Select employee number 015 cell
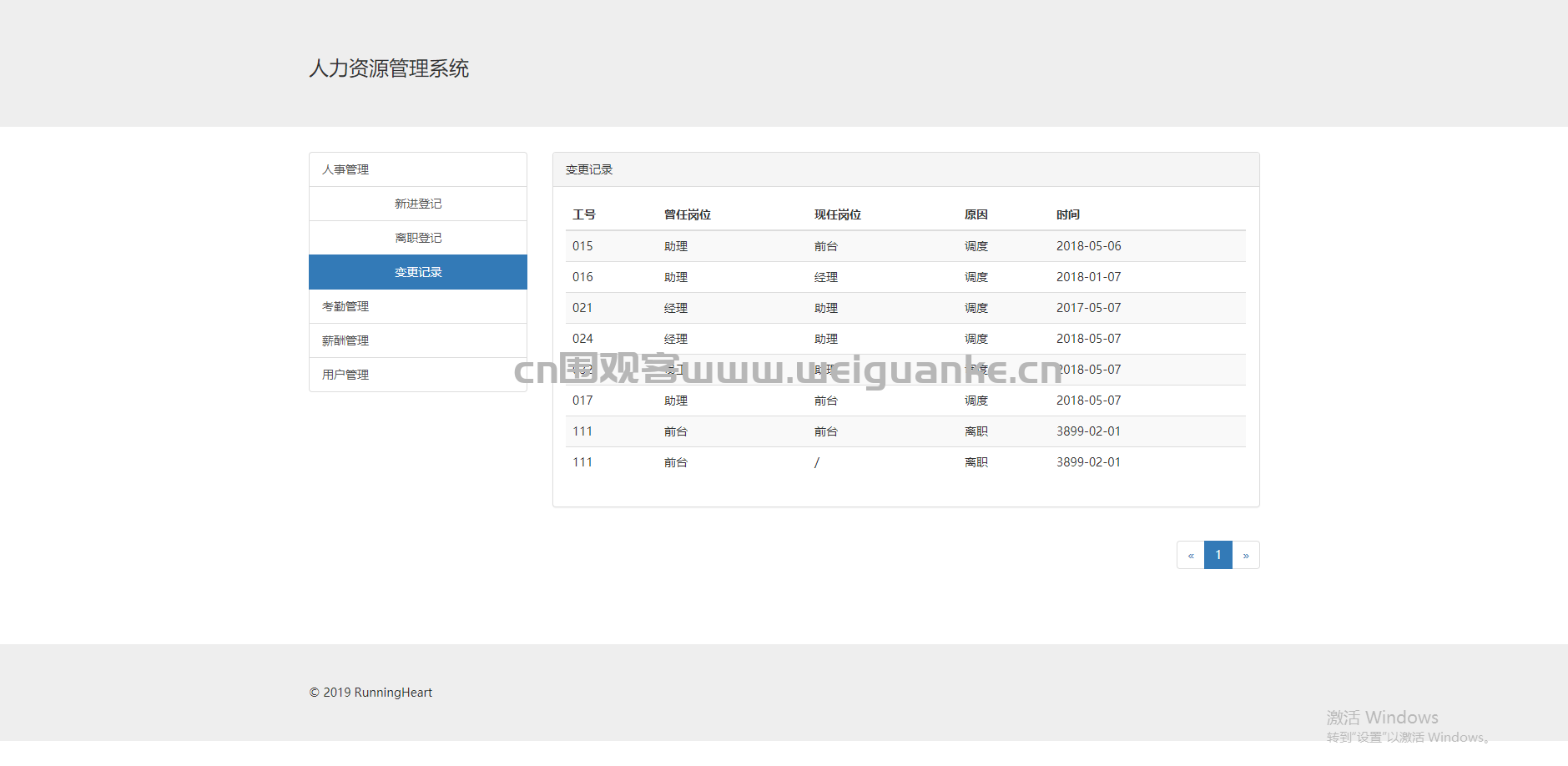 click(582, 246)
